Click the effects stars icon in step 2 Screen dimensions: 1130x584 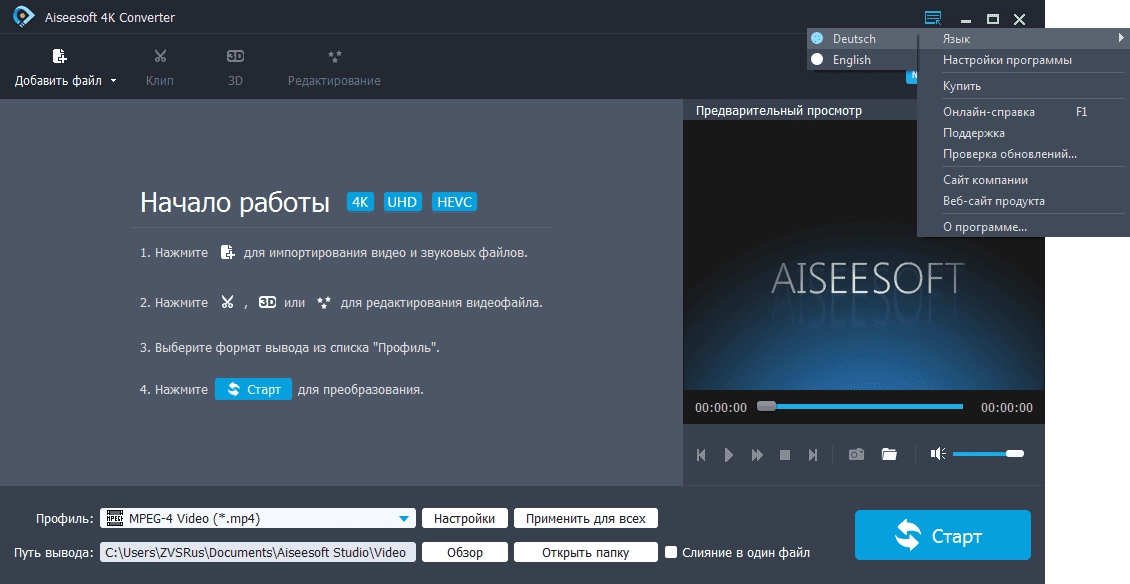click(x=324, y=302)
